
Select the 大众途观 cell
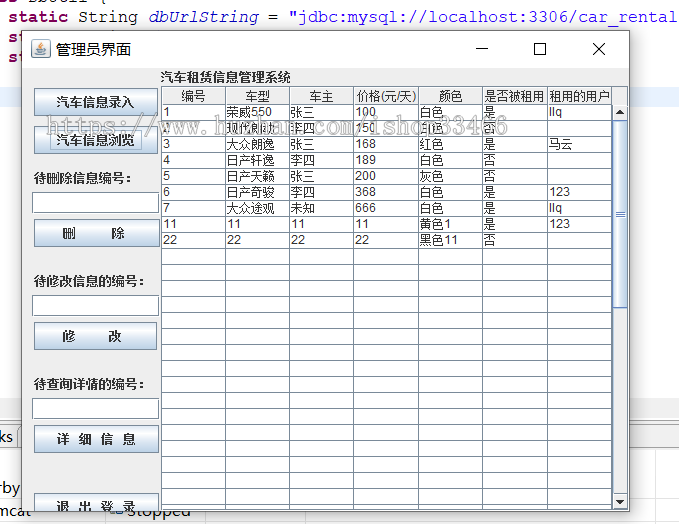point(257,208)
